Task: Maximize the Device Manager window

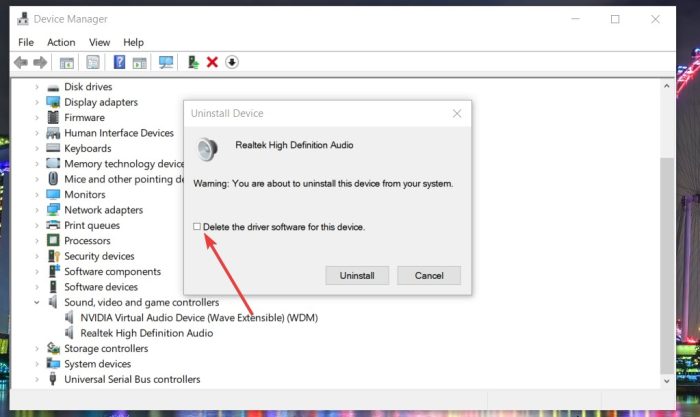Action: click(x=615, y=19)
